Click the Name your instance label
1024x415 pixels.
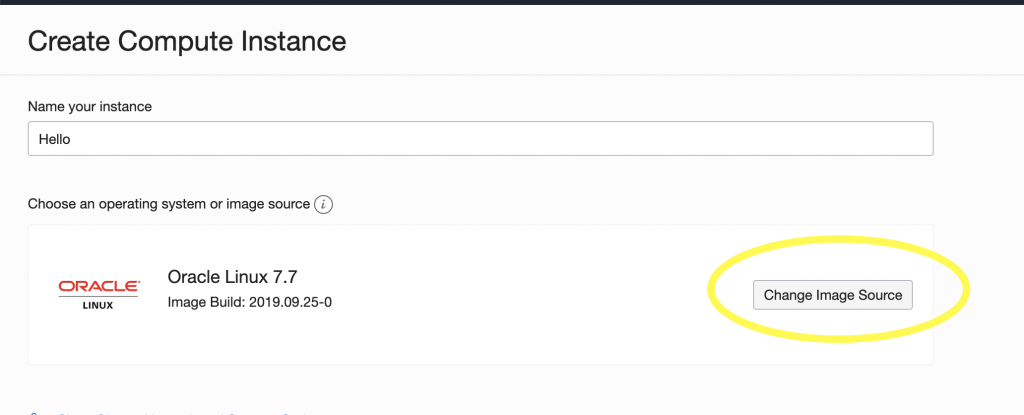point(89,106)
